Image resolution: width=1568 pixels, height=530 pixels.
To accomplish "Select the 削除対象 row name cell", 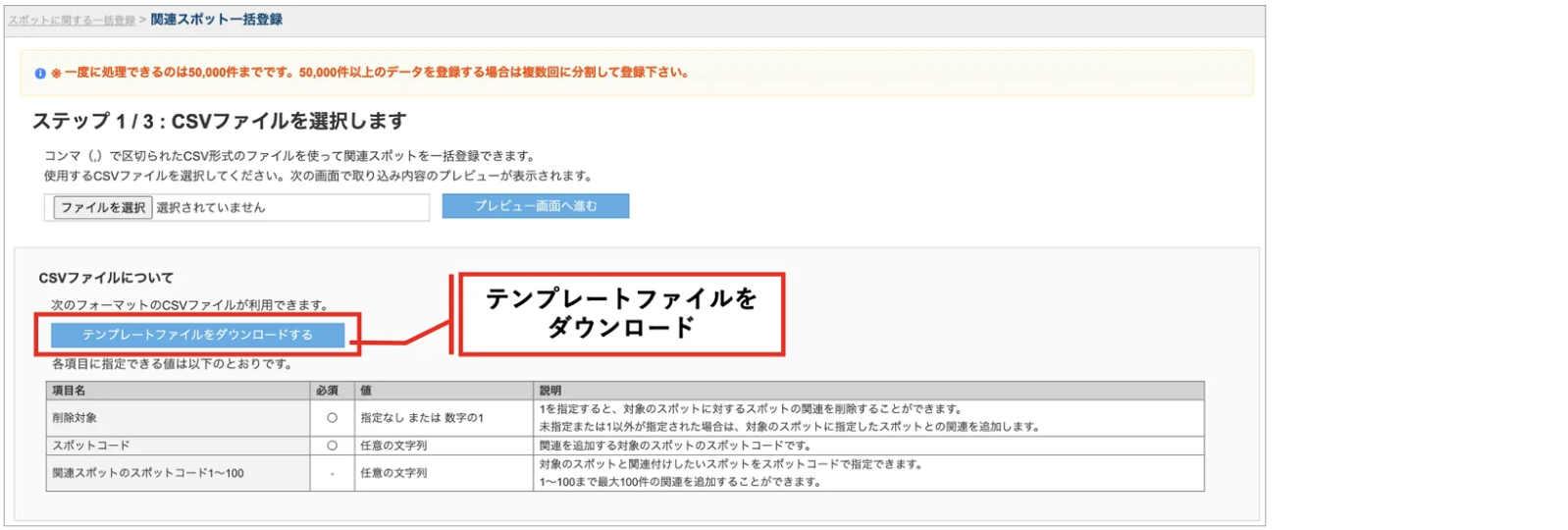I will (178, 418).
